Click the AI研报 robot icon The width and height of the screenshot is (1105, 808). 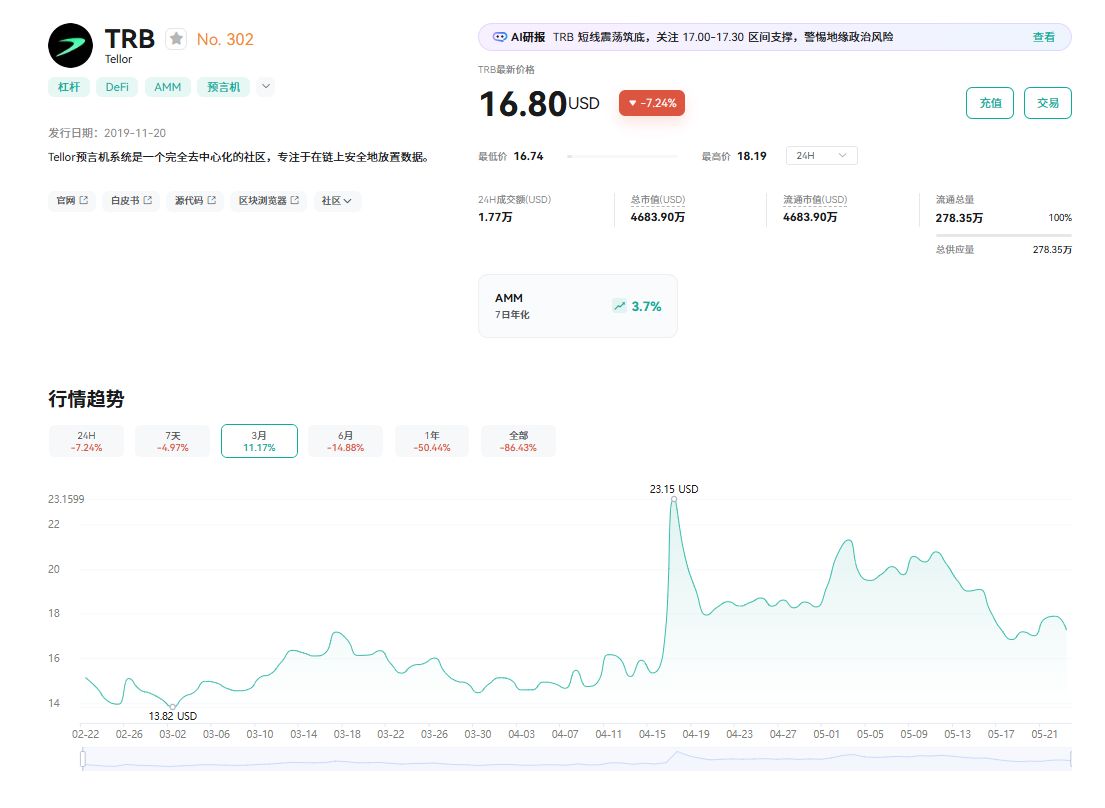click(x=500, y=37)
